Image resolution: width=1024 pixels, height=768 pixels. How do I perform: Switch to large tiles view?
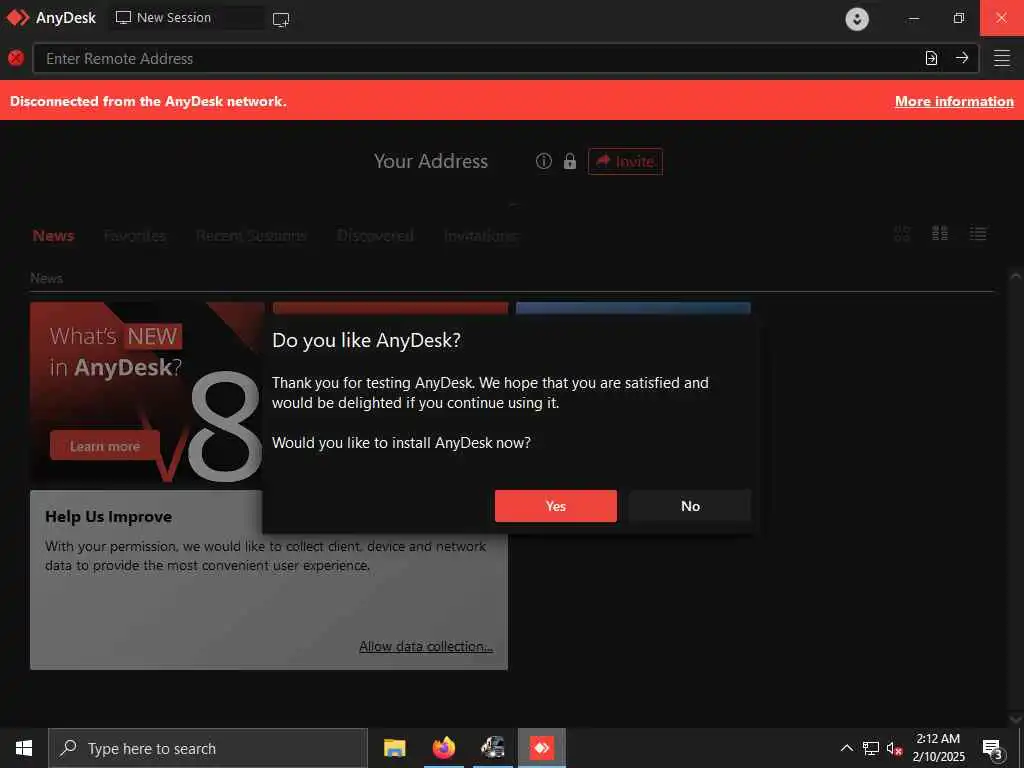902,233
